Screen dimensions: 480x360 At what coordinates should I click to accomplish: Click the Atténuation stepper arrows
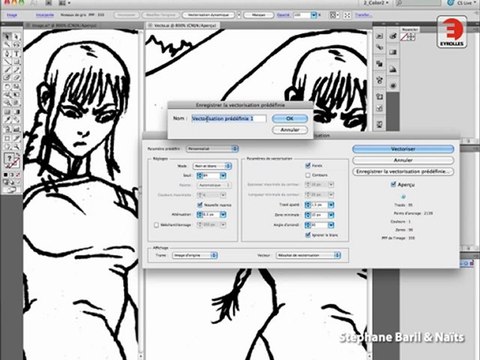tap(200, 215)
